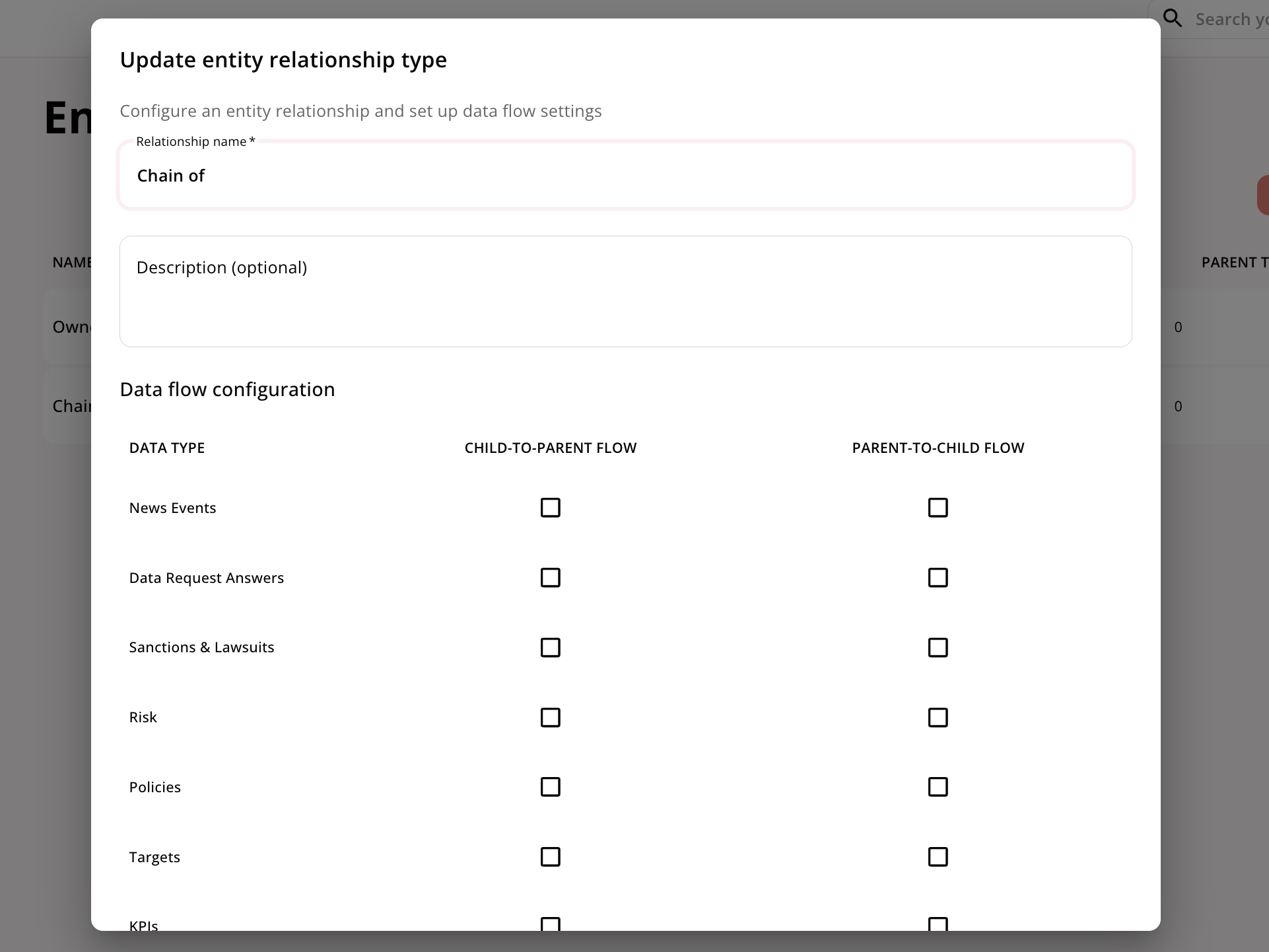Screen dimensions: 1269x952
Task: Check parent-to-child flow for Policies
Action: click(938, 787)
